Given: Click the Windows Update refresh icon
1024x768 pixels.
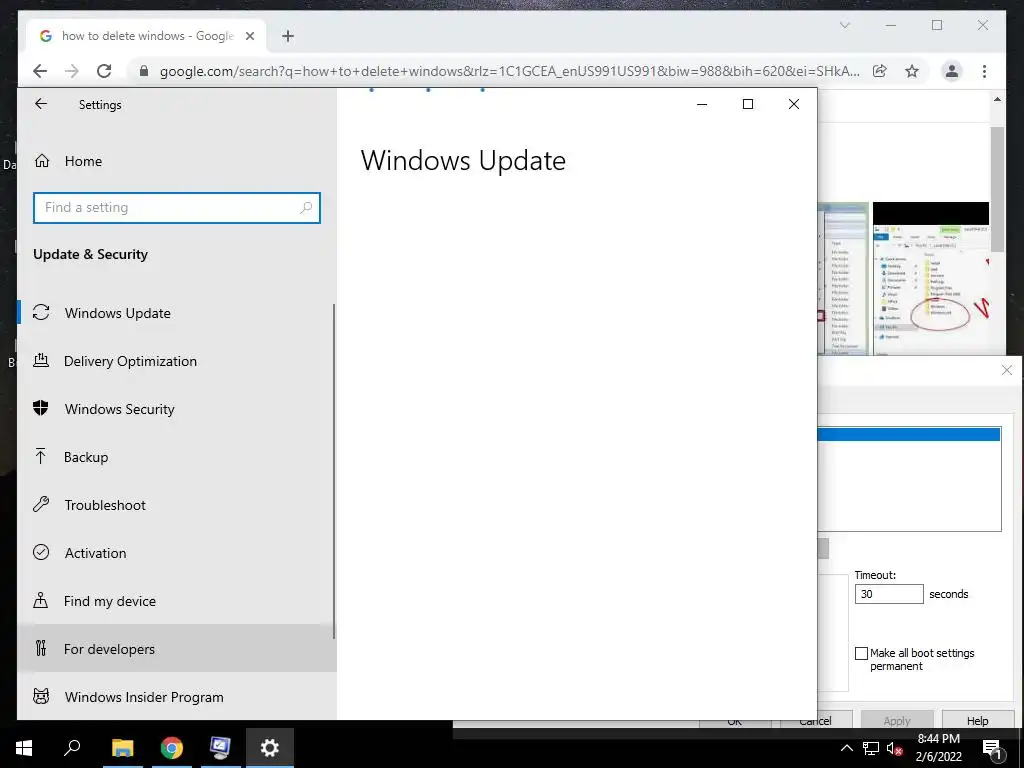Looking at the screenshot, I should 41,312.
